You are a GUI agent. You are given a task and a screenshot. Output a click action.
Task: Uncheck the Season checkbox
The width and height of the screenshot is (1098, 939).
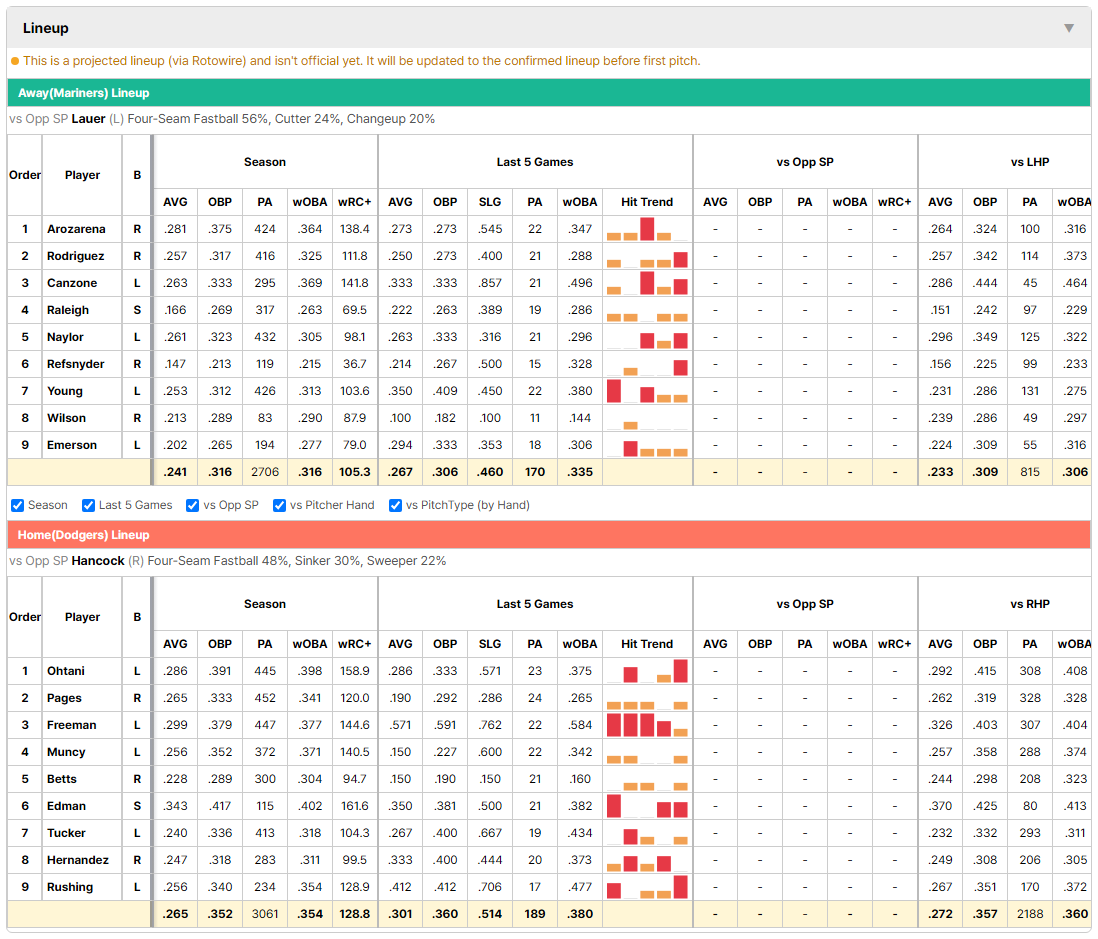[18, 506]
